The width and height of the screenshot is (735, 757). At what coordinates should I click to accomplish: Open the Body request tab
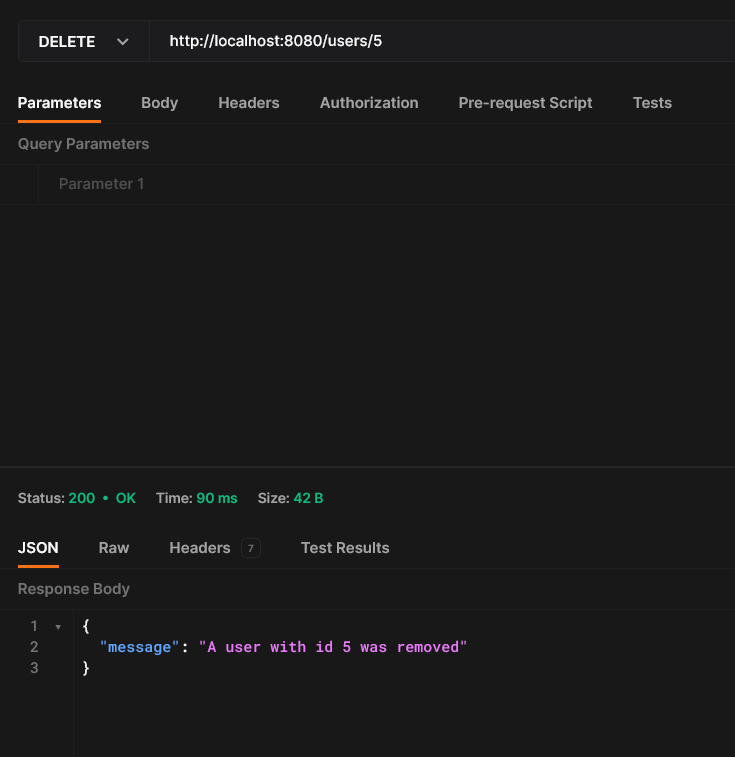click(159, 103)
